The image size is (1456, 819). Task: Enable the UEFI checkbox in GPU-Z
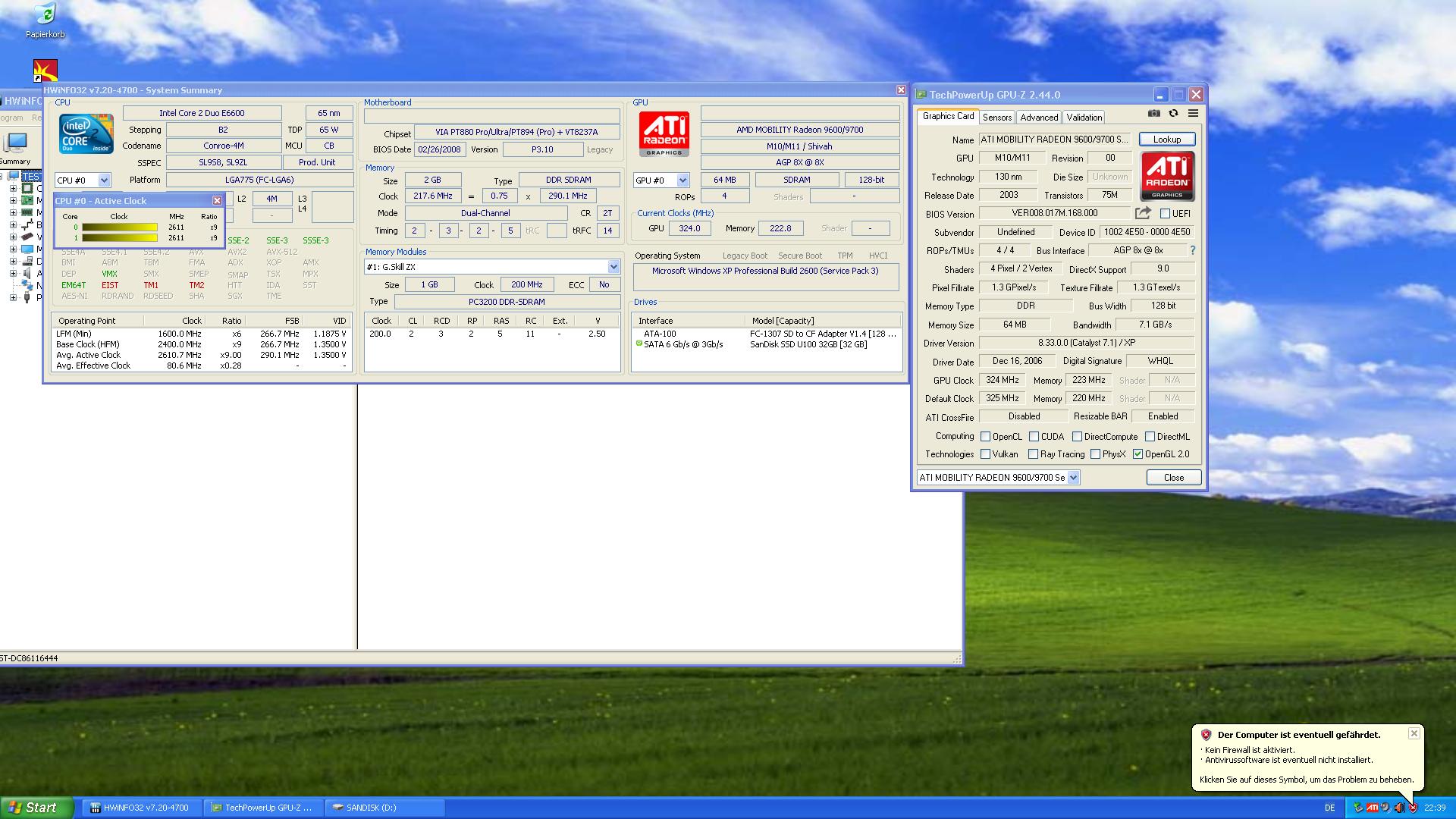(x=1164, y=213)
